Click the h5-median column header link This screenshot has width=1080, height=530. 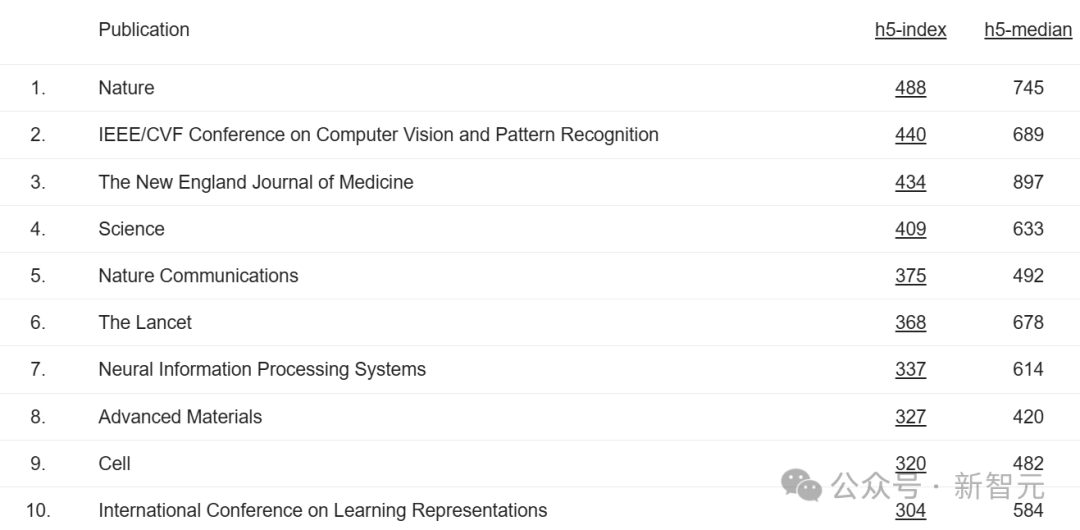[x=1028, y=30]
